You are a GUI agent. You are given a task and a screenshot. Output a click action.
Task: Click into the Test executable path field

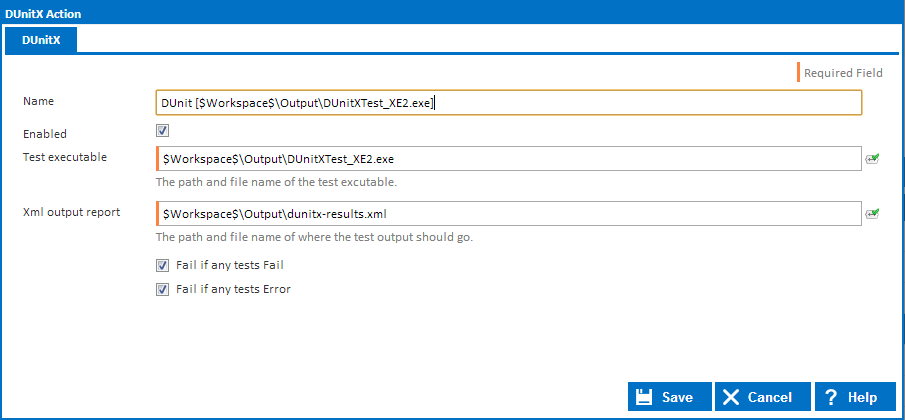coord(508,159)
